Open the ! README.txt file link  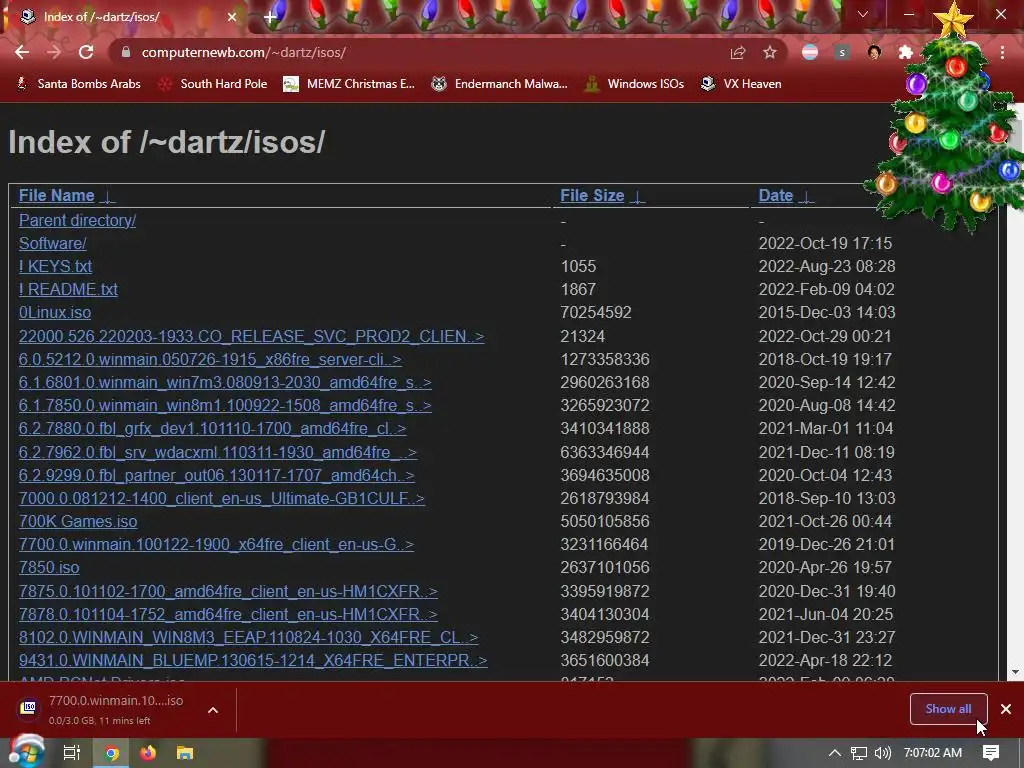coord(68,289)
